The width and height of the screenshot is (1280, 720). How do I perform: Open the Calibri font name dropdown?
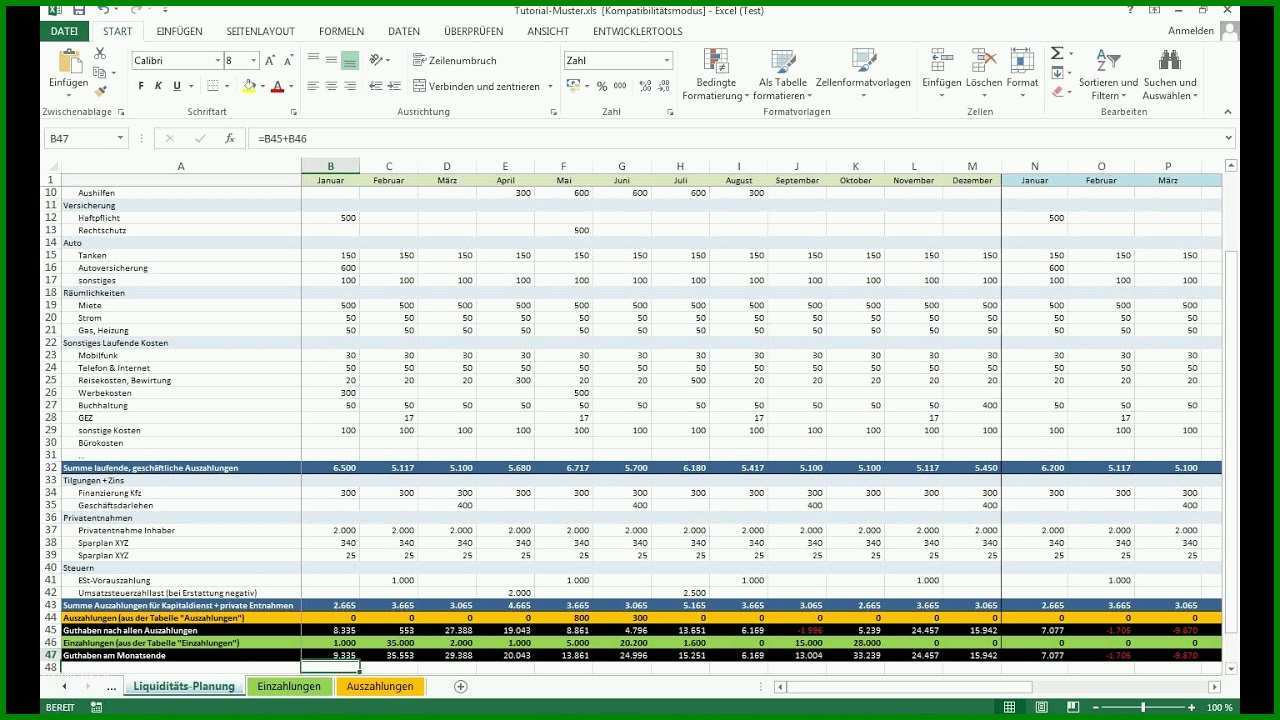click(217, 61)
